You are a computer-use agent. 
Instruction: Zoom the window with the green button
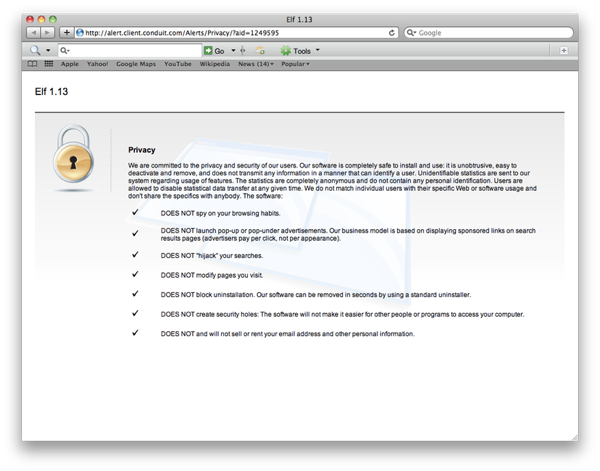click(53, 19)
